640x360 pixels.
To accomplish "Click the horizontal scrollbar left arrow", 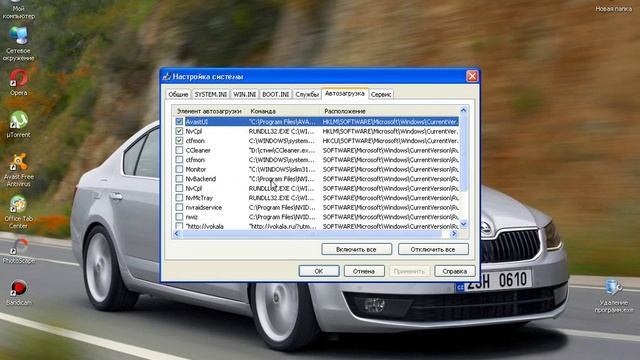I will pos(176,233).
